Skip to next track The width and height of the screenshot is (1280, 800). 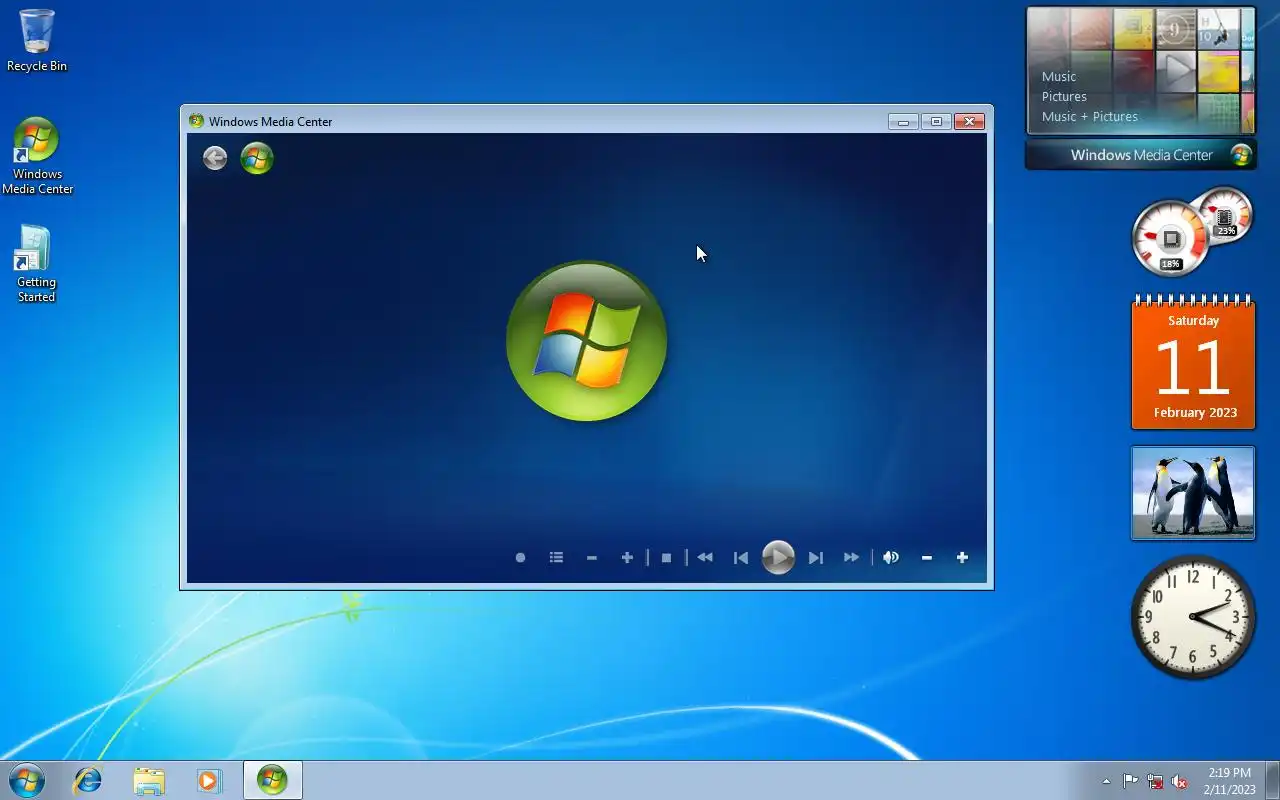[816, 558]
